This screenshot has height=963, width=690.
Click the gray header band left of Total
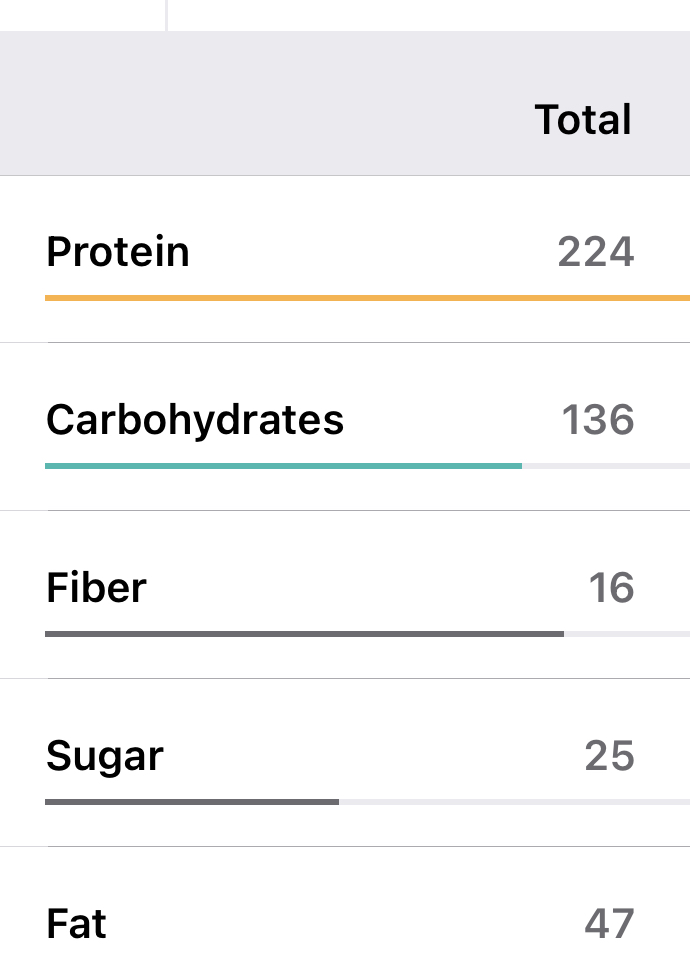point(260,110)
